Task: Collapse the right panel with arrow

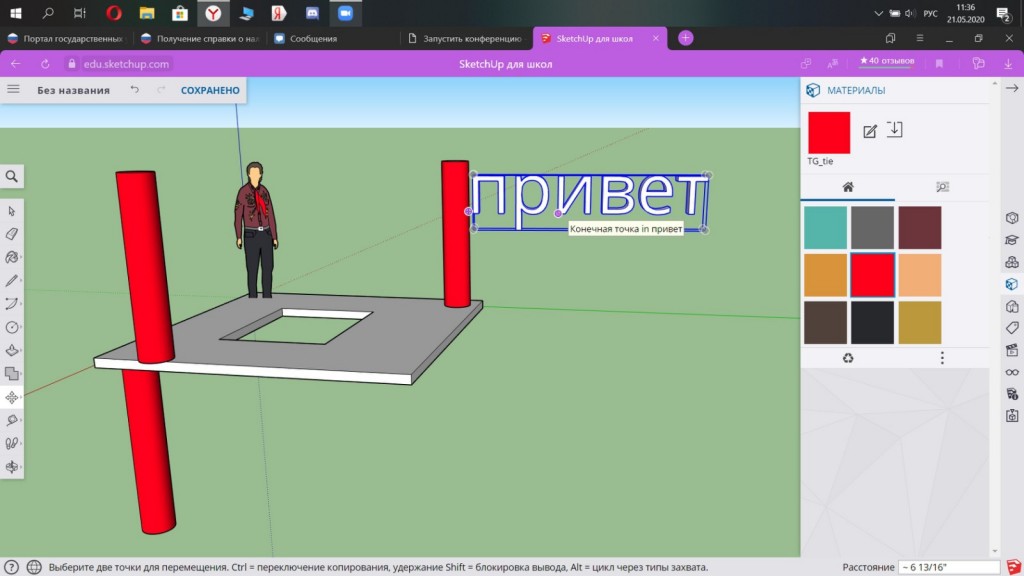Action: pos(1011,89)
